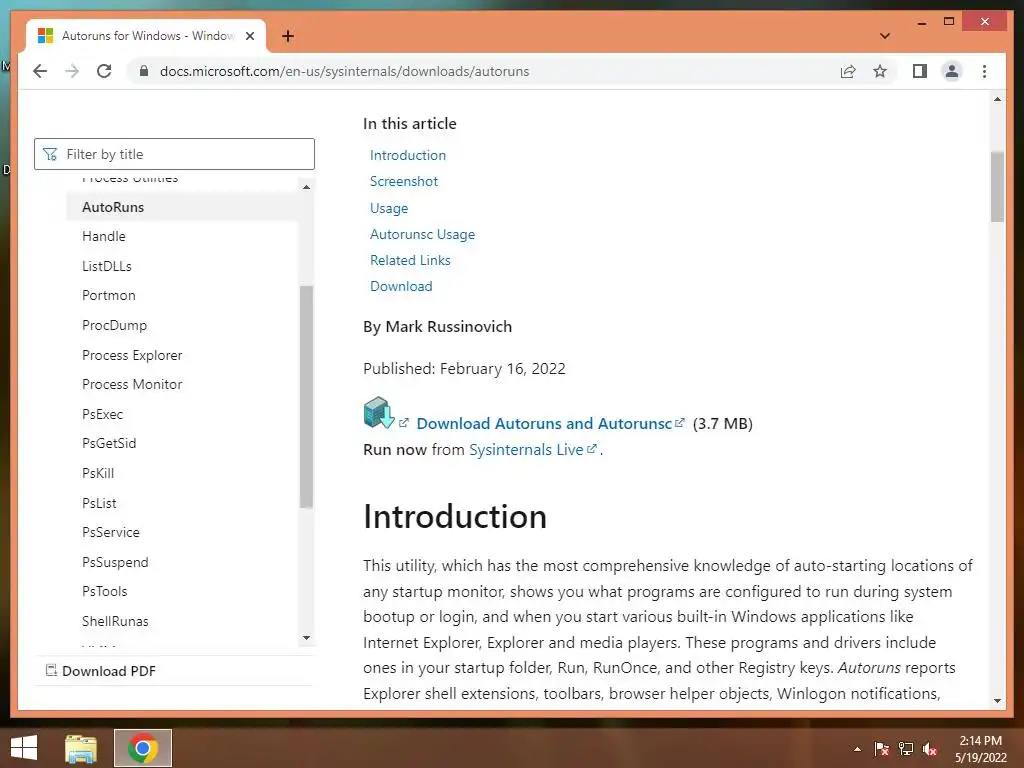Open Download Autoruns and Autorunsc link

pyautogui.click(x=544, y=423)
